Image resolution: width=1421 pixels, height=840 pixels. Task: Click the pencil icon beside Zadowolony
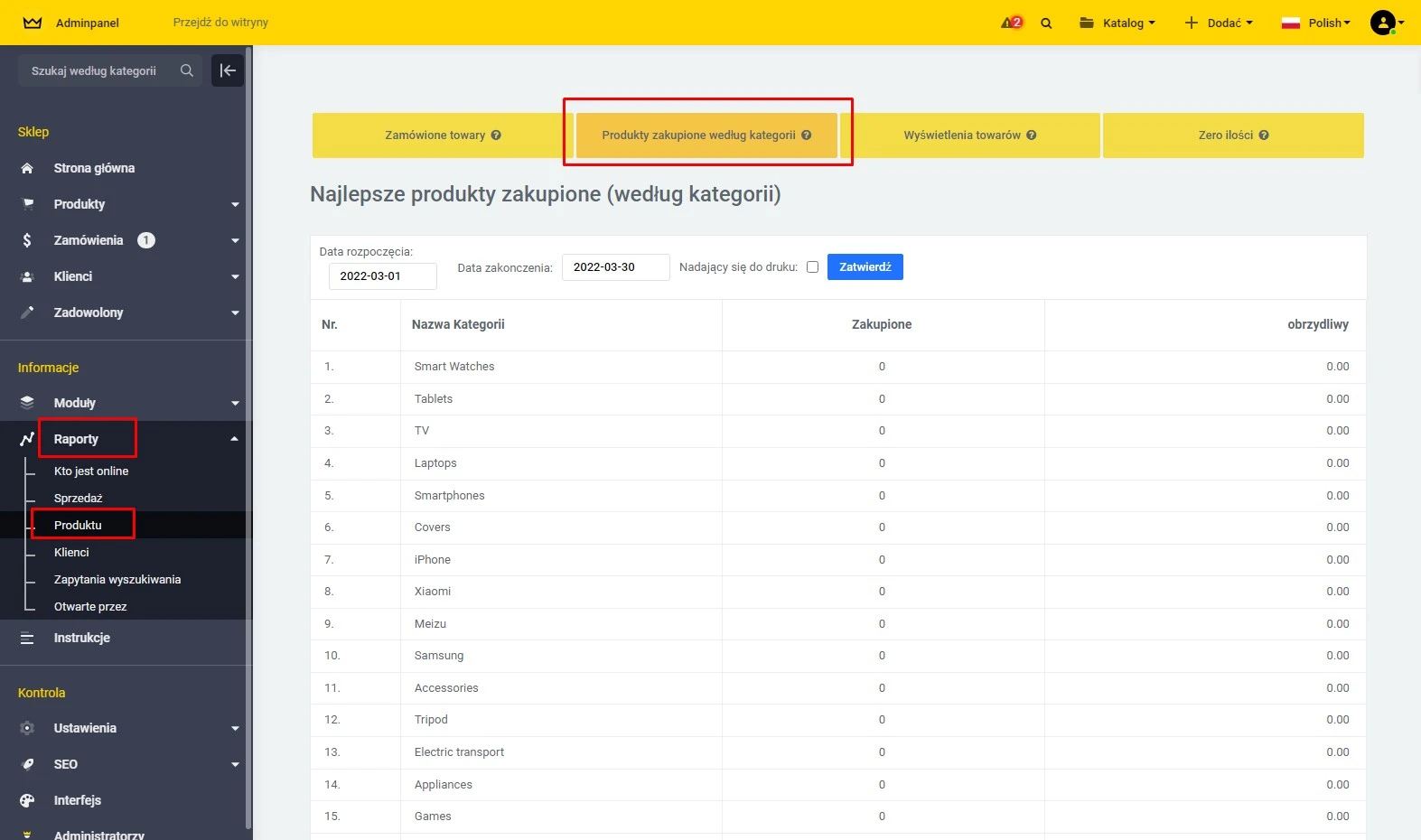[27, 313]
